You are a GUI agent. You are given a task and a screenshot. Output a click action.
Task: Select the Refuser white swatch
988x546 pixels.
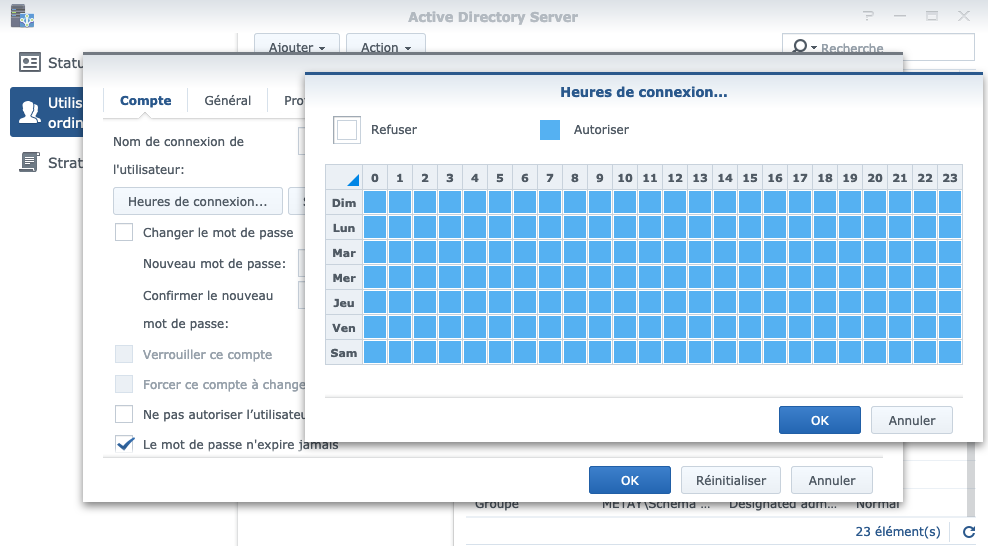pyautogui.click(x=347, y=130)
